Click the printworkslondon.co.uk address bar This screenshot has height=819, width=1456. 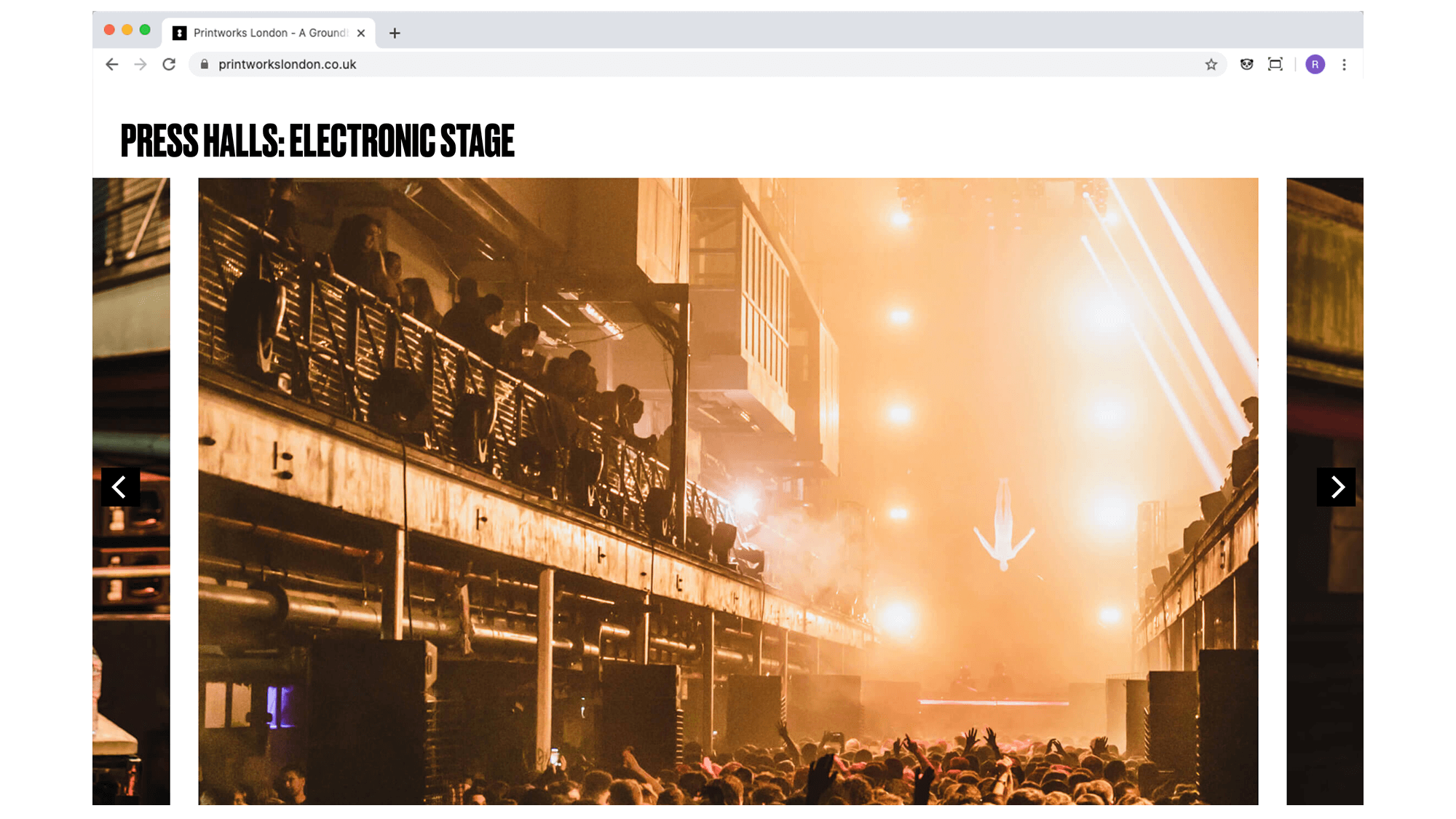click(x=706, y=64)
